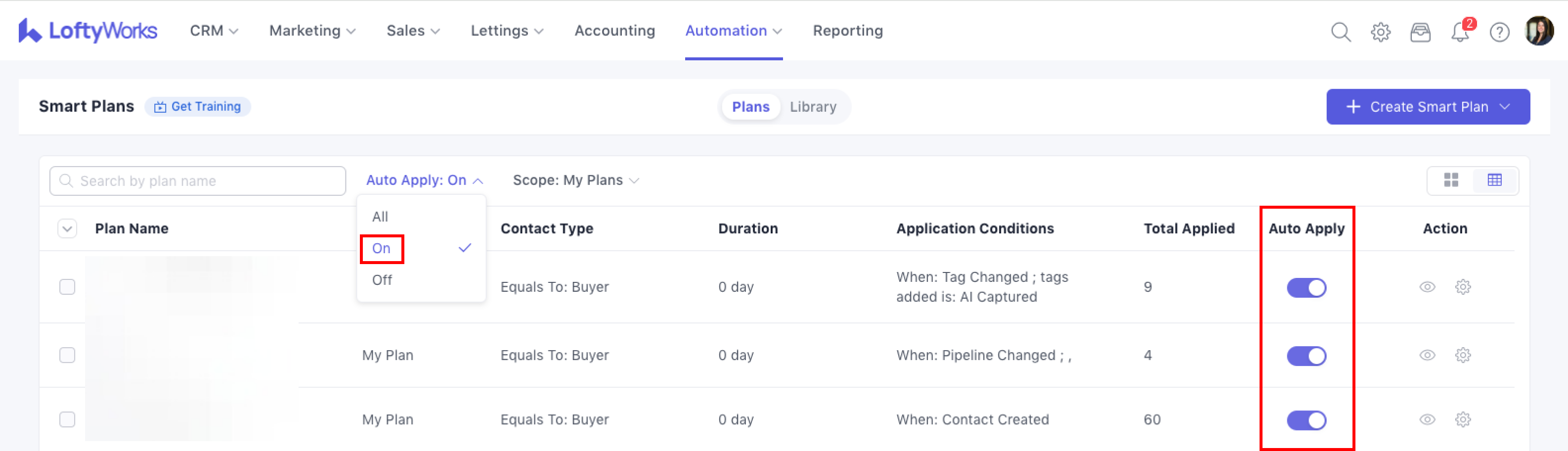Disable Auto Apply for Tag Changed plan

[x=1307, y=288]
